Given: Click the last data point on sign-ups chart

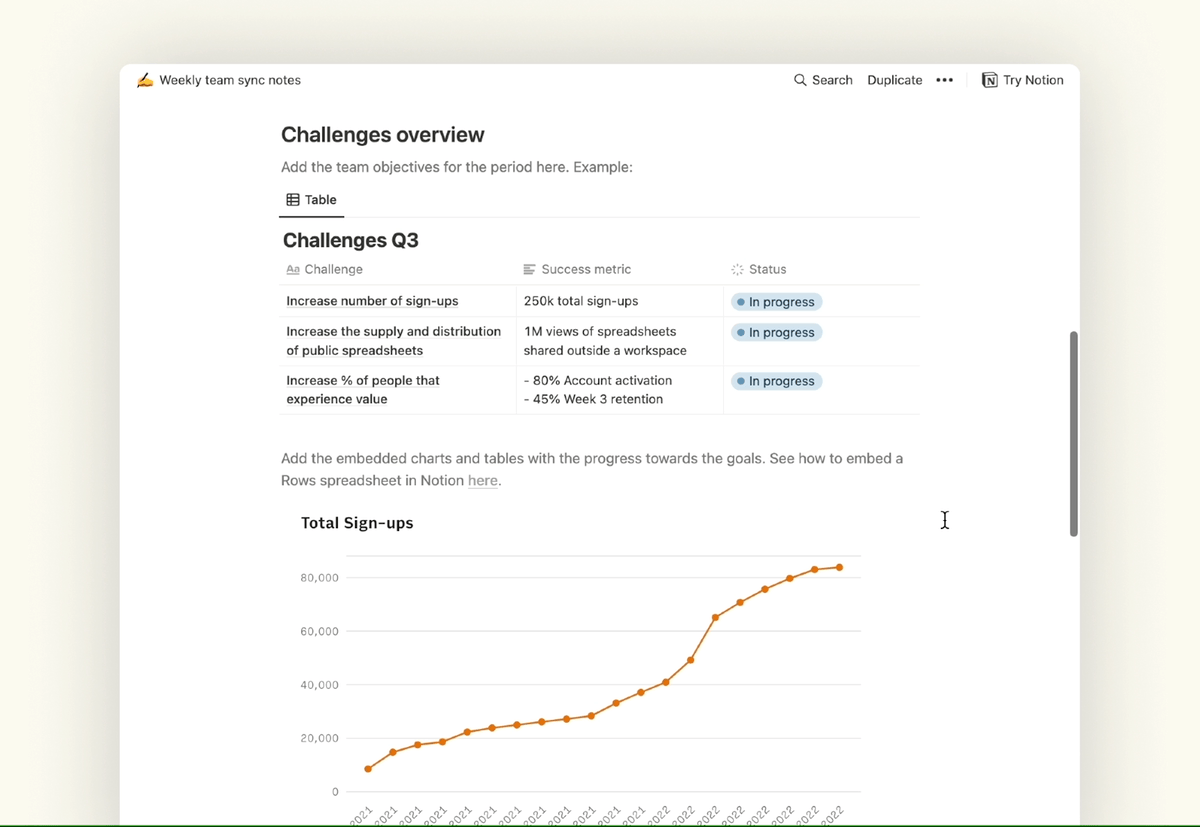Looking at the screenshot, I should (839, 567).
